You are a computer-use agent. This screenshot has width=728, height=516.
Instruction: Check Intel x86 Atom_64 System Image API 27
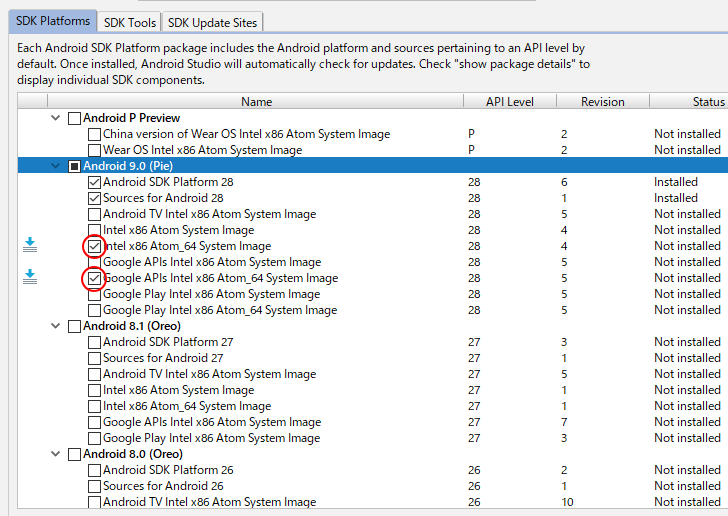[94, 406]
